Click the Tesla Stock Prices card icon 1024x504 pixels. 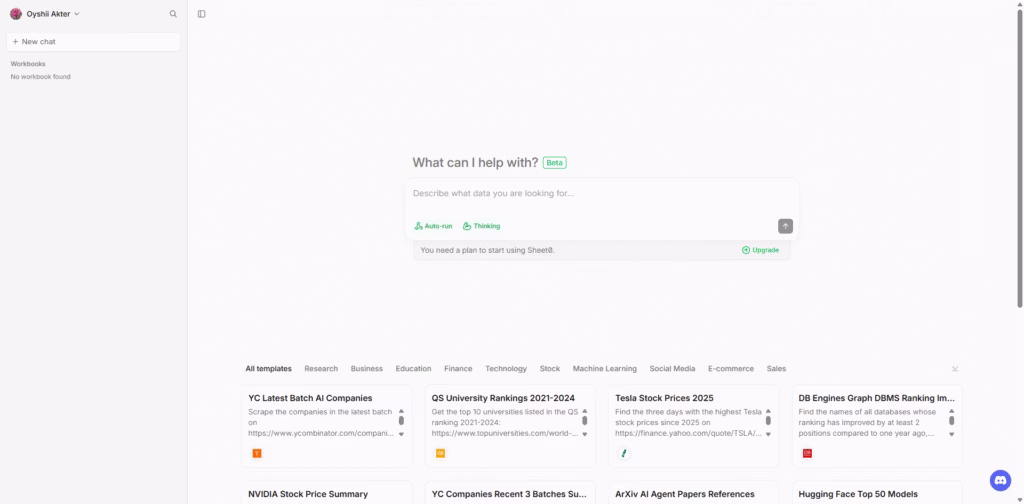[x=625, y=453]
